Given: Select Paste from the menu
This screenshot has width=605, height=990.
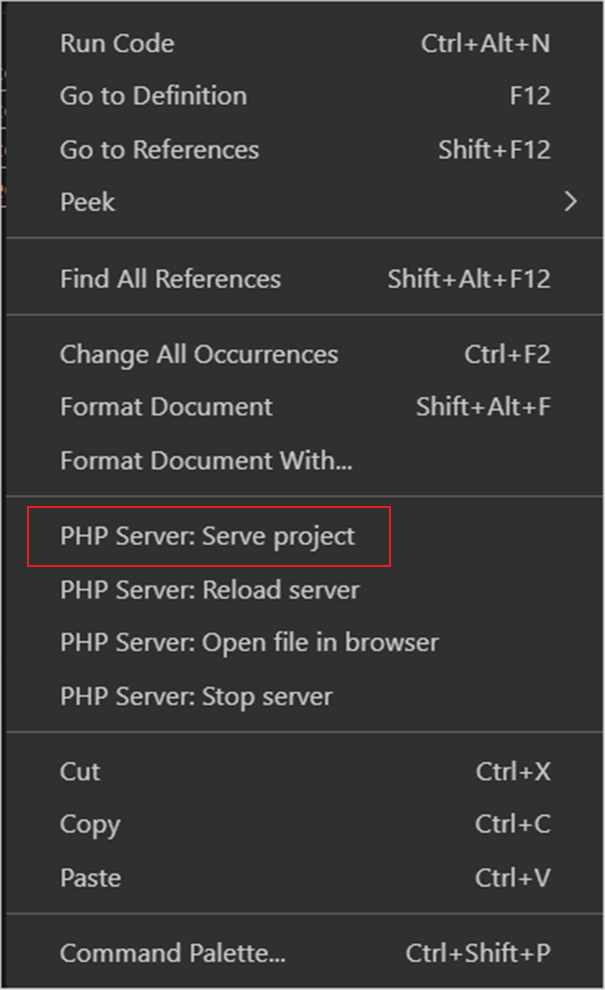Looking at the screenshot, I should 90,878.
